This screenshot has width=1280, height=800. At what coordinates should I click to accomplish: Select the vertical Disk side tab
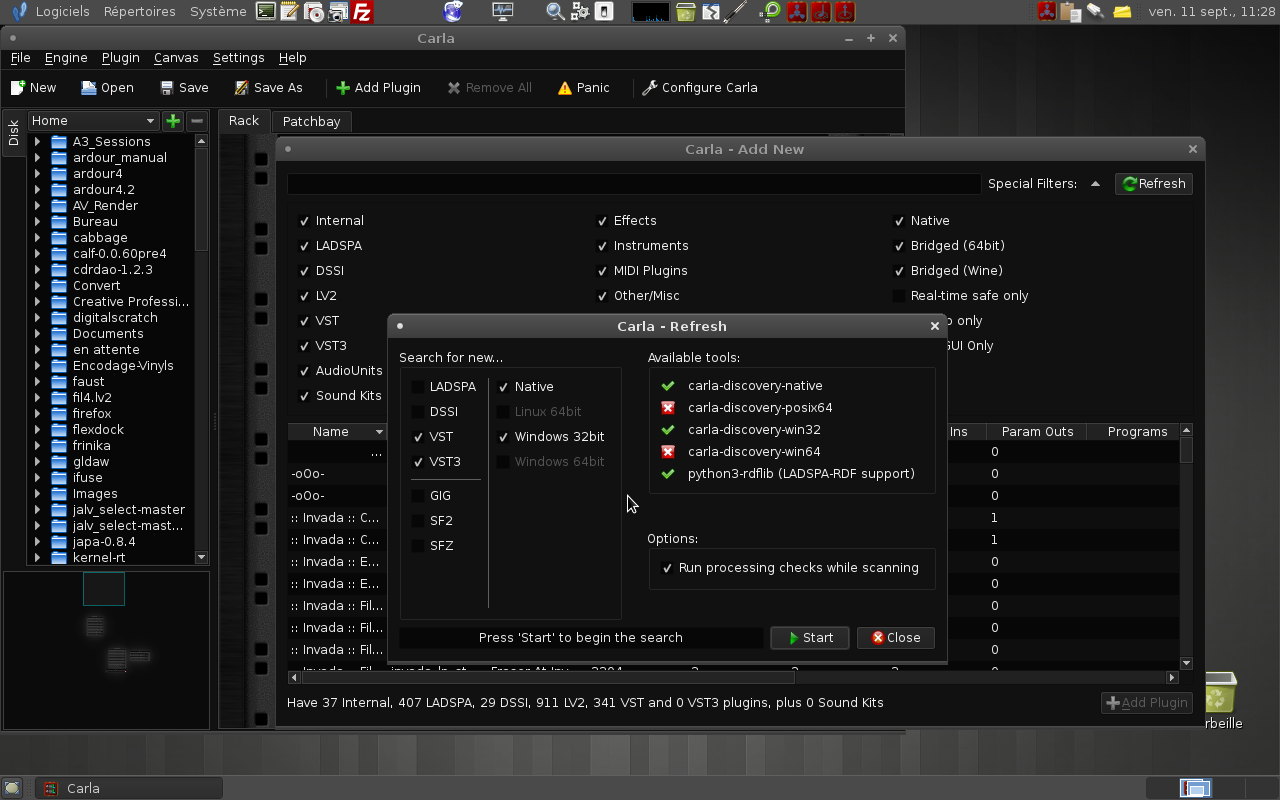(14, 133)
